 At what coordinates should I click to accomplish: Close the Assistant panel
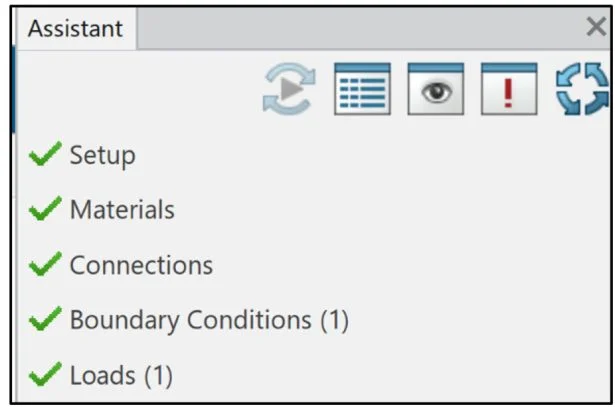(x=595, y=28)
